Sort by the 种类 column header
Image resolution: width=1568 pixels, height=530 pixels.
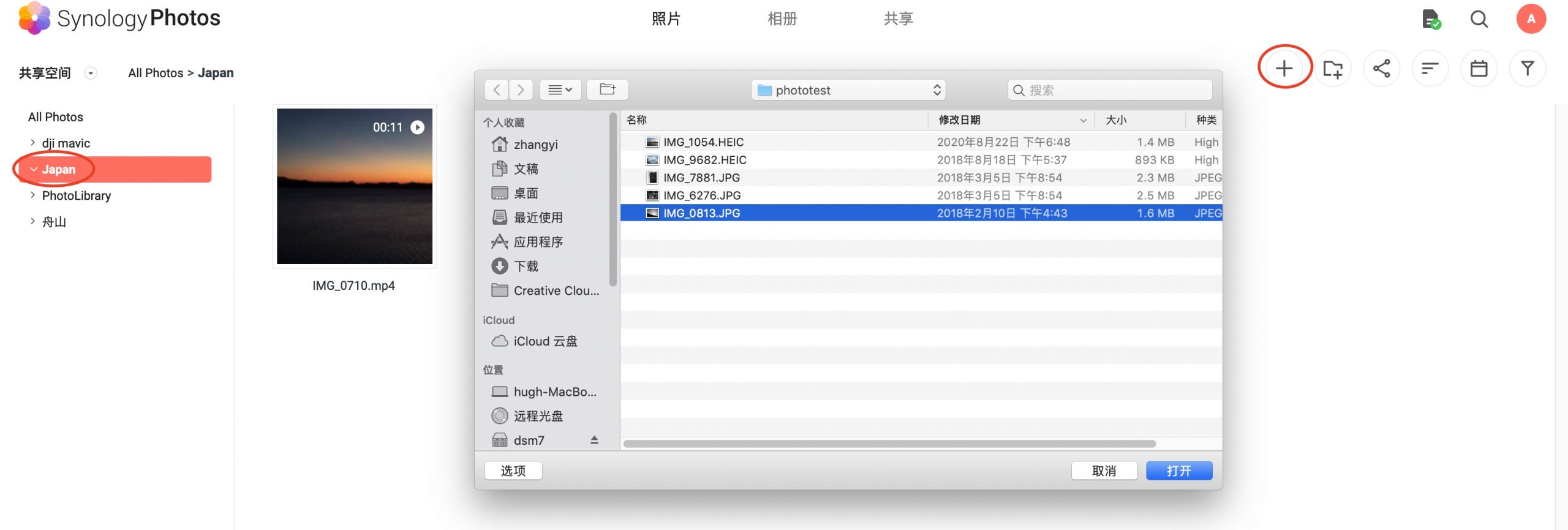click(1205, 120)
